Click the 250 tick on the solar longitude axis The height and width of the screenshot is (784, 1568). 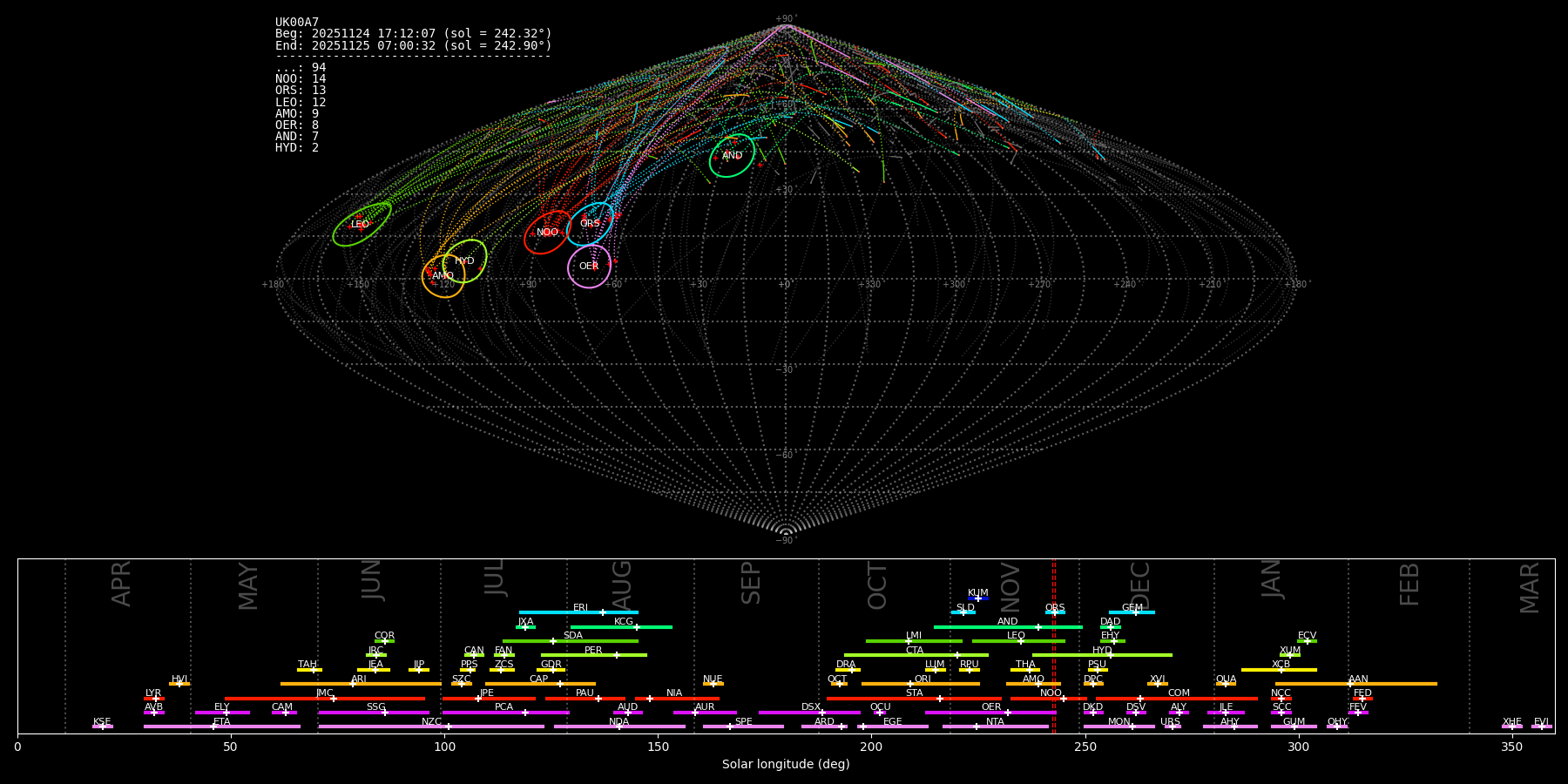1085,747
